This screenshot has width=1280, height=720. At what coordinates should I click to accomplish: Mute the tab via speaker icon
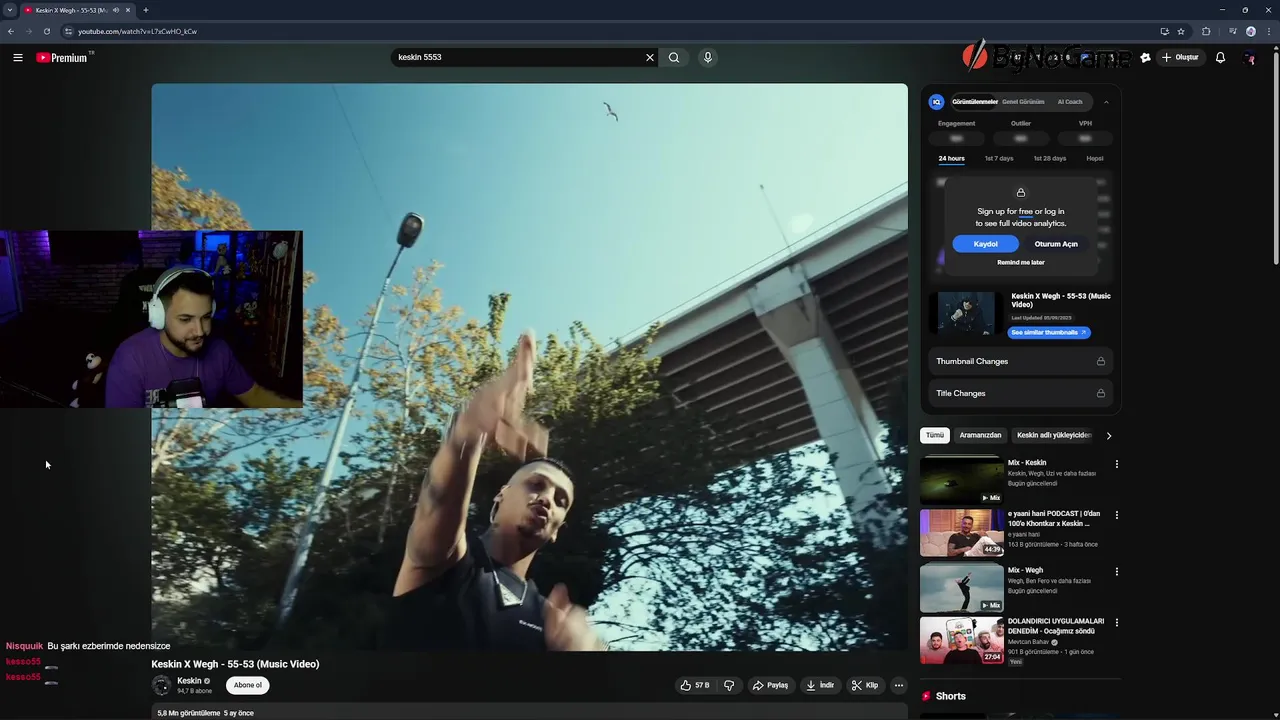pos(116,10)
